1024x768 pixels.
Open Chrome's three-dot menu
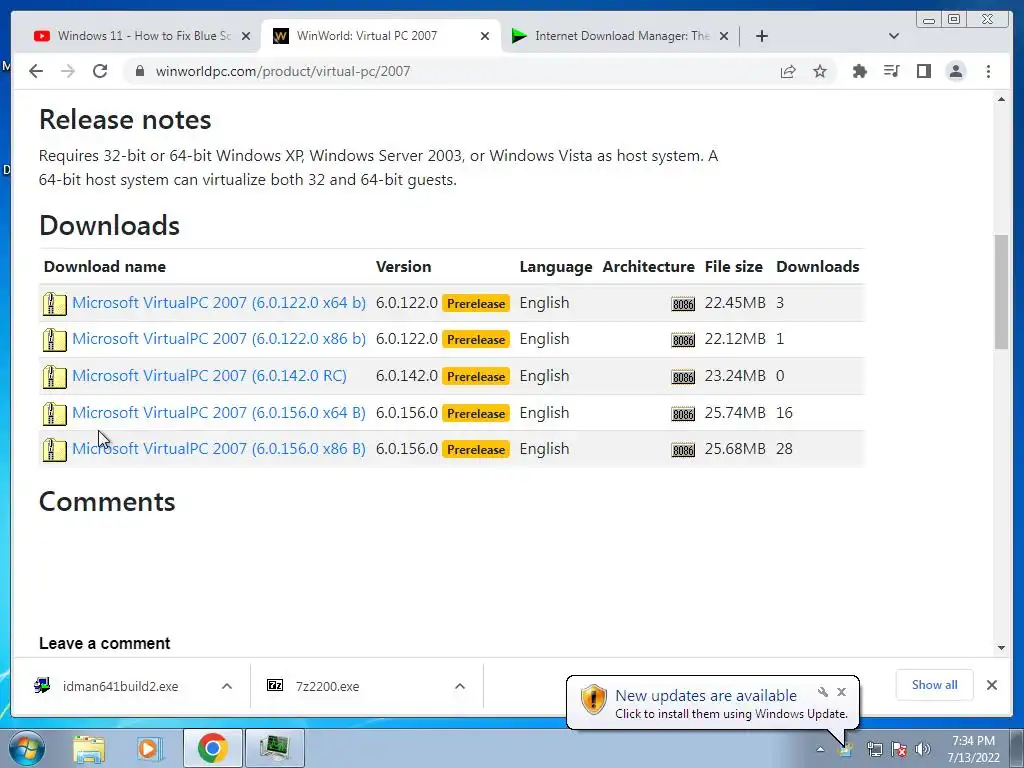988,71
